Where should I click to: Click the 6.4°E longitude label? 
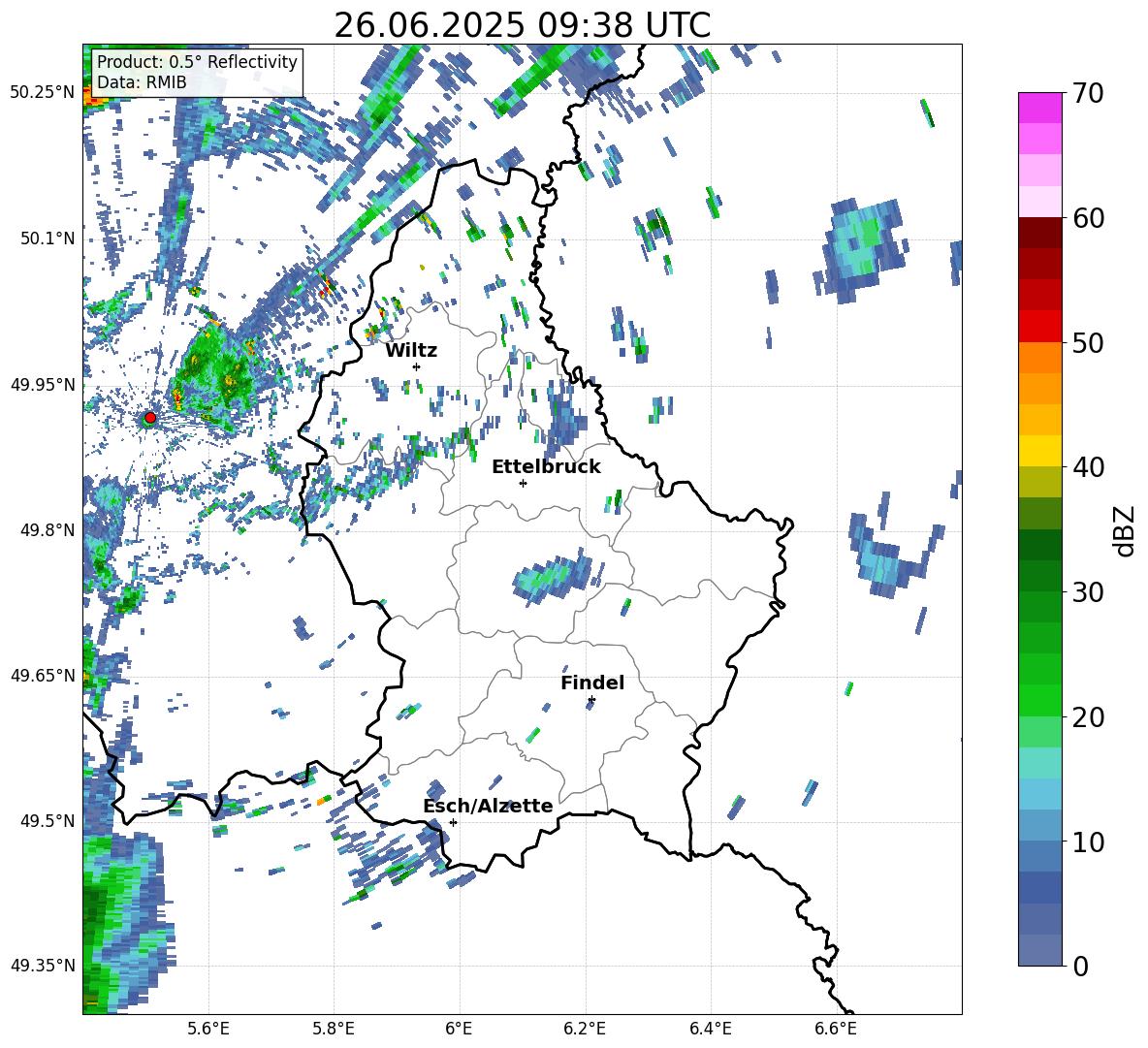(x=710, y=1029)
